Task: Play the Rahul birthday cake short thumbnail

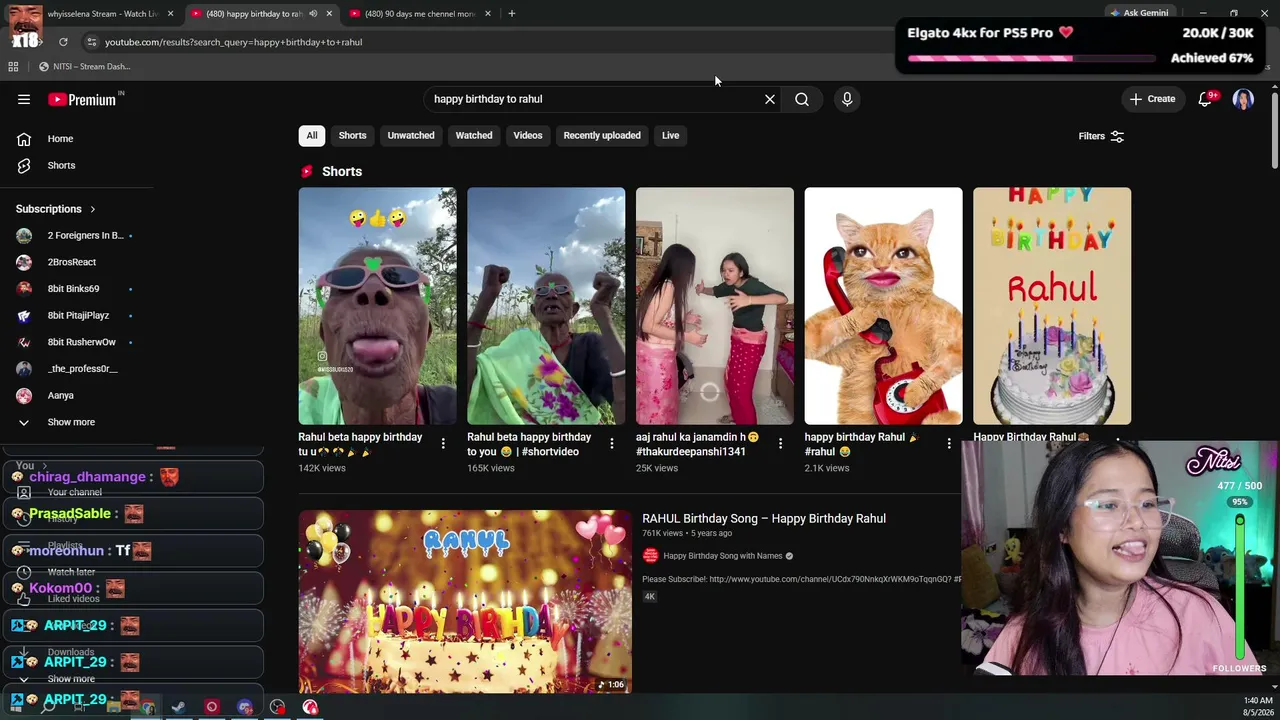Action: [1052, 306]
